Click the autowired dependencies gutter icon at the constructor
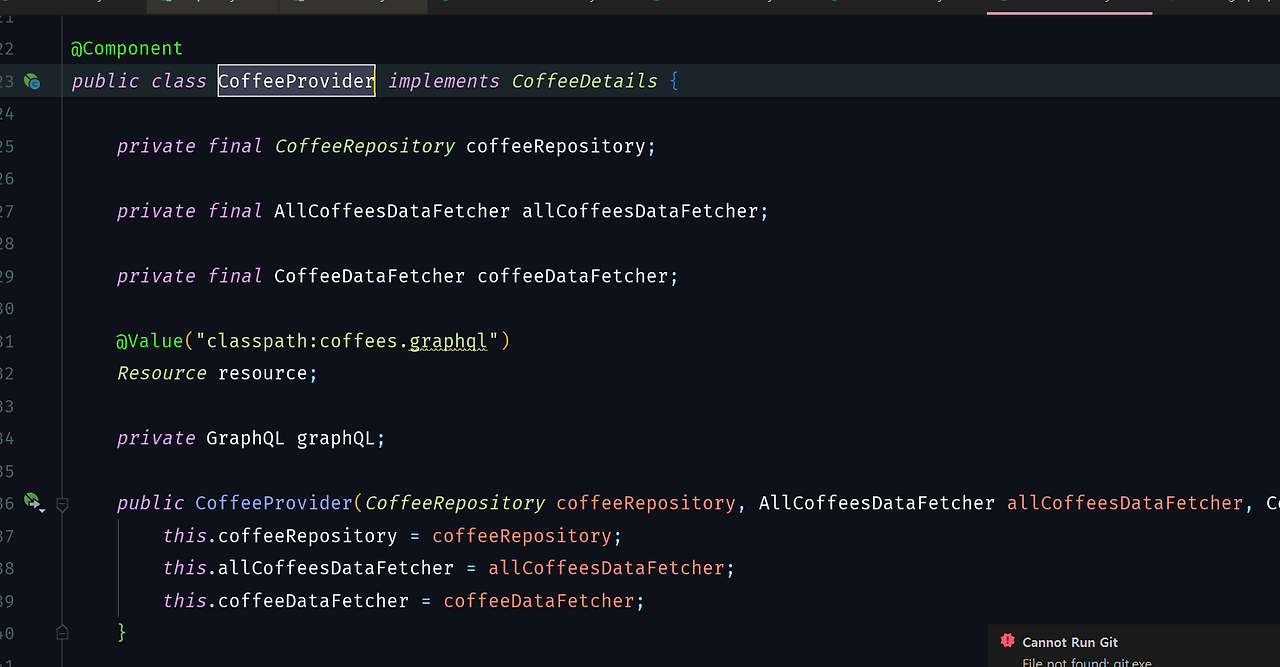The height and width of the screenshot is (667, 1280). pyautogui.click(x=29, y=500)
